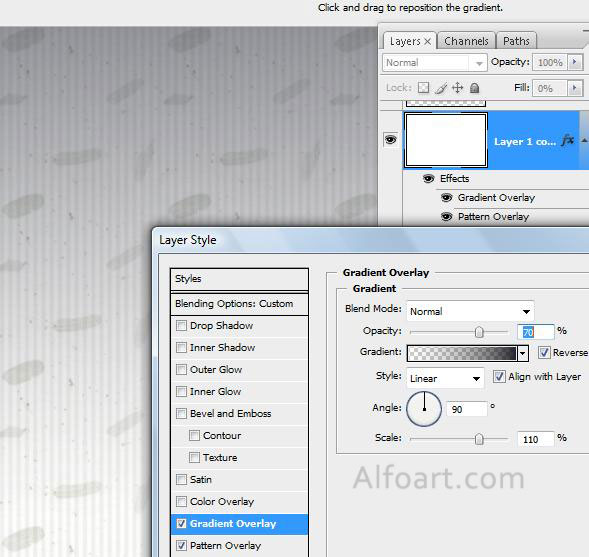Switch to the Channels tab
589x557 pixels.
[466, 41]
